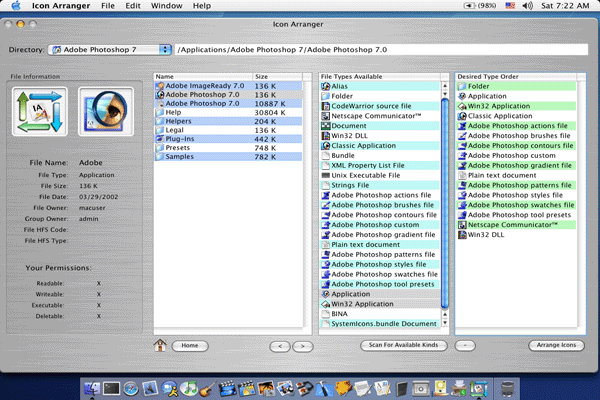Click the battery status indicator in menu bar

(480, 6)
